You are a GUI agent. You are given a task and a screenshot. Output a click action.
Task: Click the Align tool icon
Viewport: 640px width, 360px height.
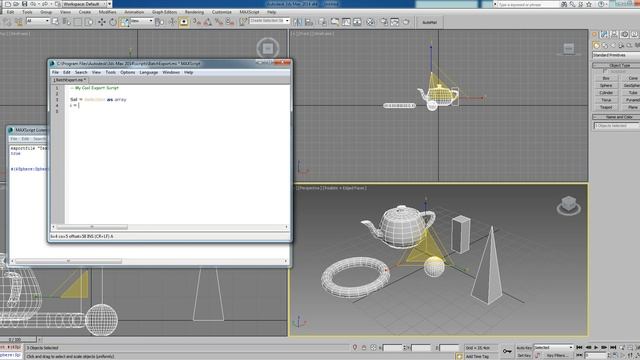click(309, 22)
